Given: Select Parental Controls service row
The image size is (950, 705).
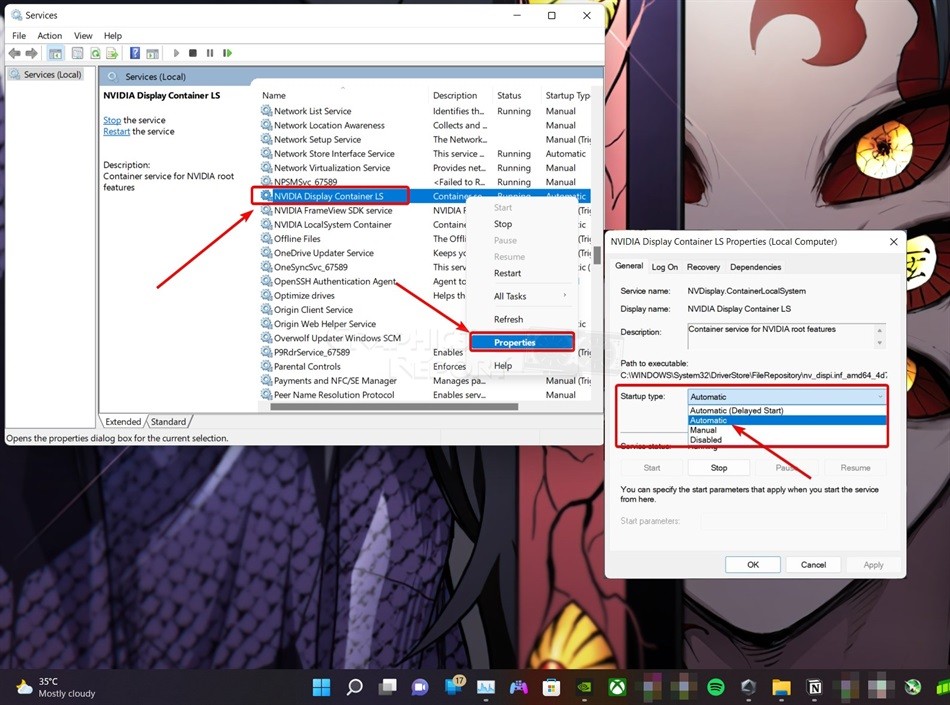Looking at the screenshot, I should (364, 366).
